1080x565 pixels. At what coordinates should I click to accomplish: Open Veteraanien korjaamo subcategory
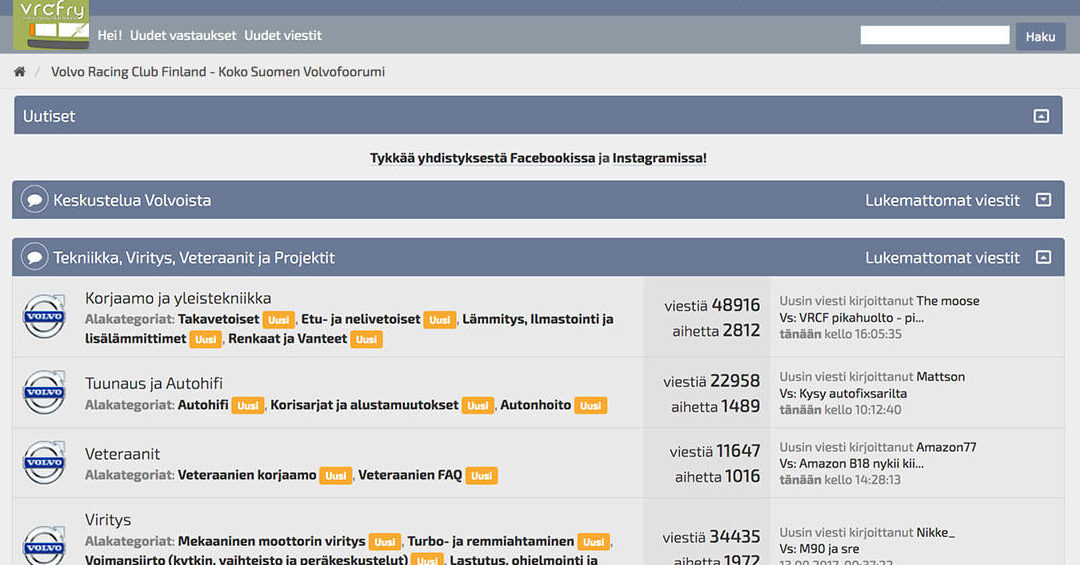247,475
